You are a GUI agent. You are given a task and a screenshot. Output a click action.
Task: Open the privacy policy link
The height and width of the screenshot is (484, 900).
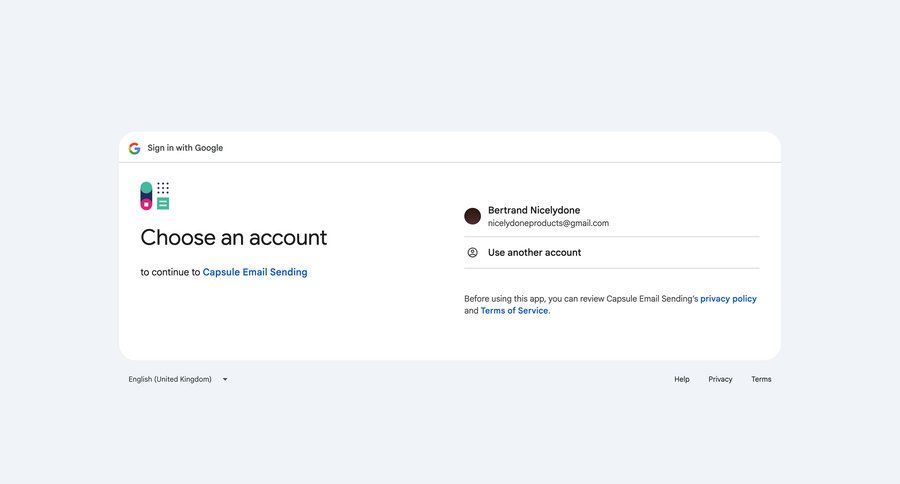[728, 299]
